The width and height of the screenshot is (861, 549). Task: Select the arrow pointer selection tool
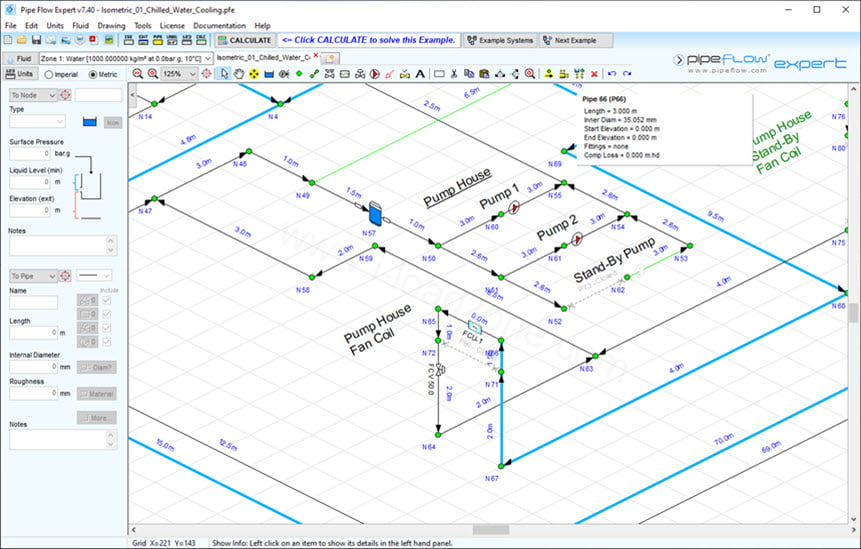point(224,74)
